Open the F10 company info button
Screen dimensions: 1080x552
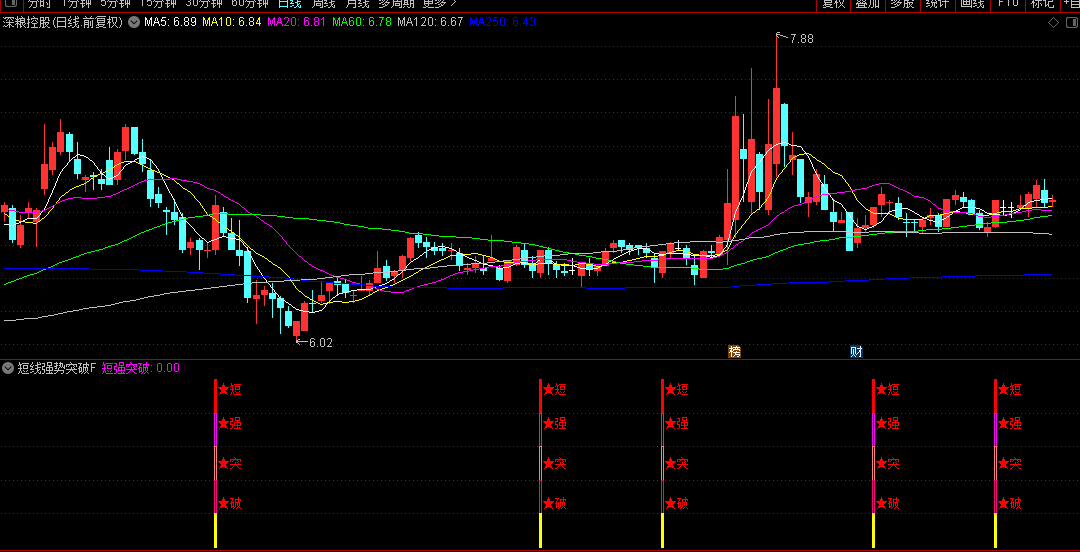[1008, 4]
